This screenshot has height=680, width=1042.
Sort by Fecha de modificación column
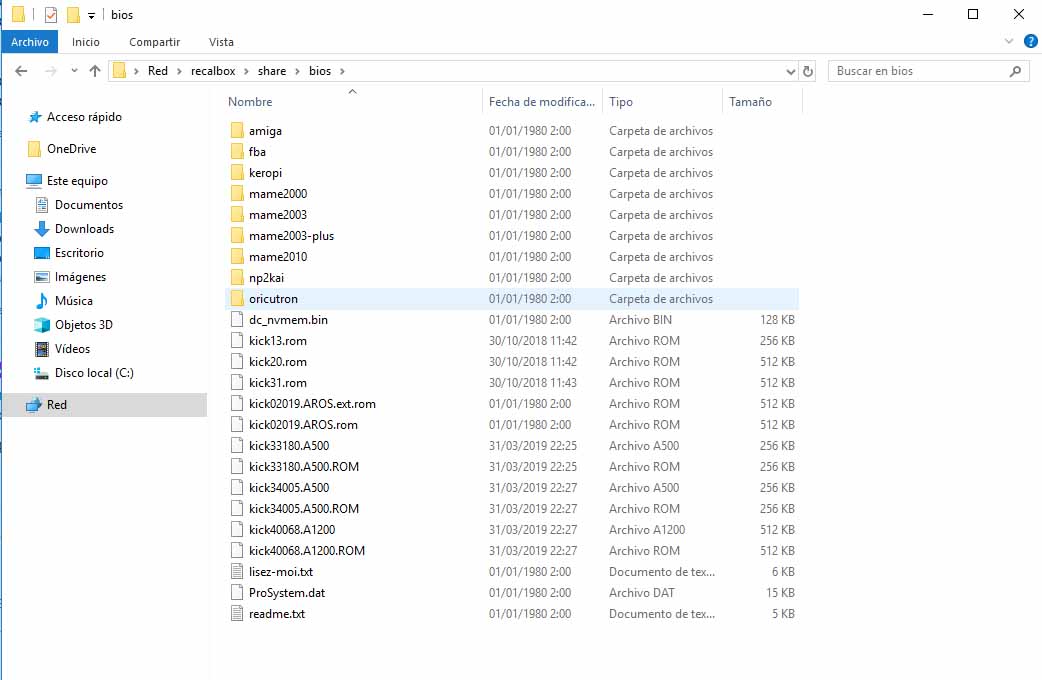coord(542,102)
